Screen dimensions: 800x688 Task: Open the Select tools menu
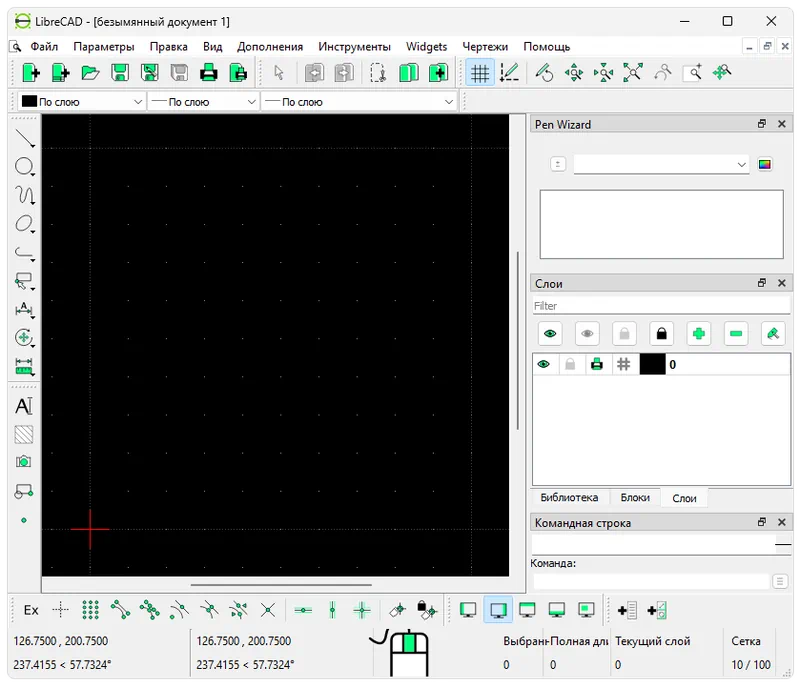click(24, 281)
